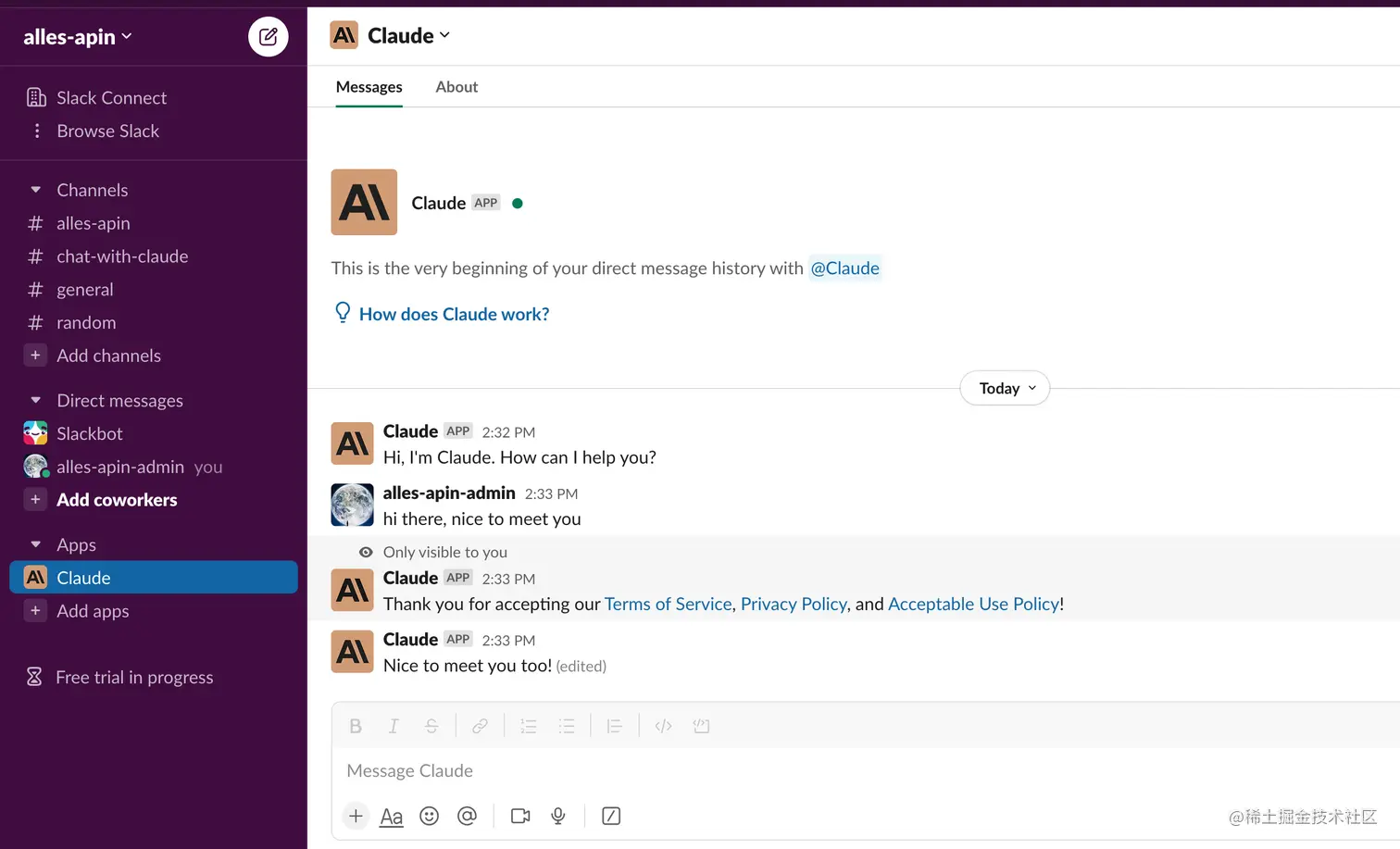Click the @Claude mention link

pos(845,268)
